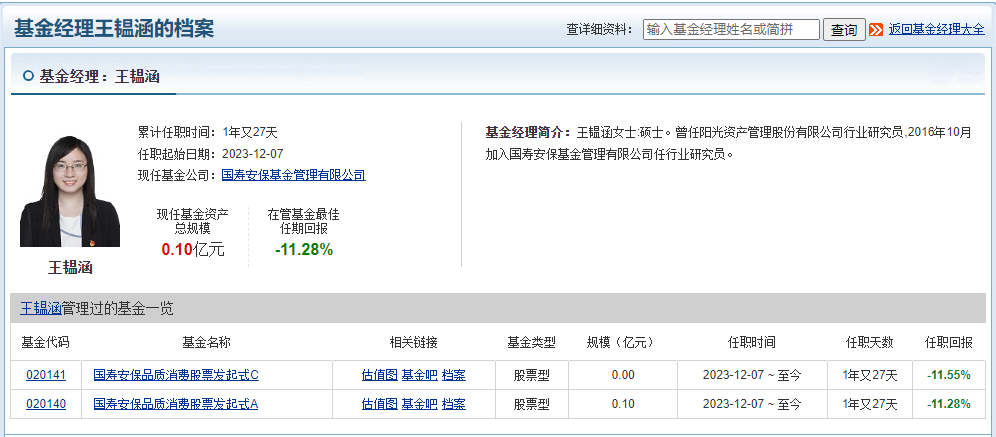Click the circle bullet icon before 基金经理 heading
The image size is (996, 437).
[28, 76]
